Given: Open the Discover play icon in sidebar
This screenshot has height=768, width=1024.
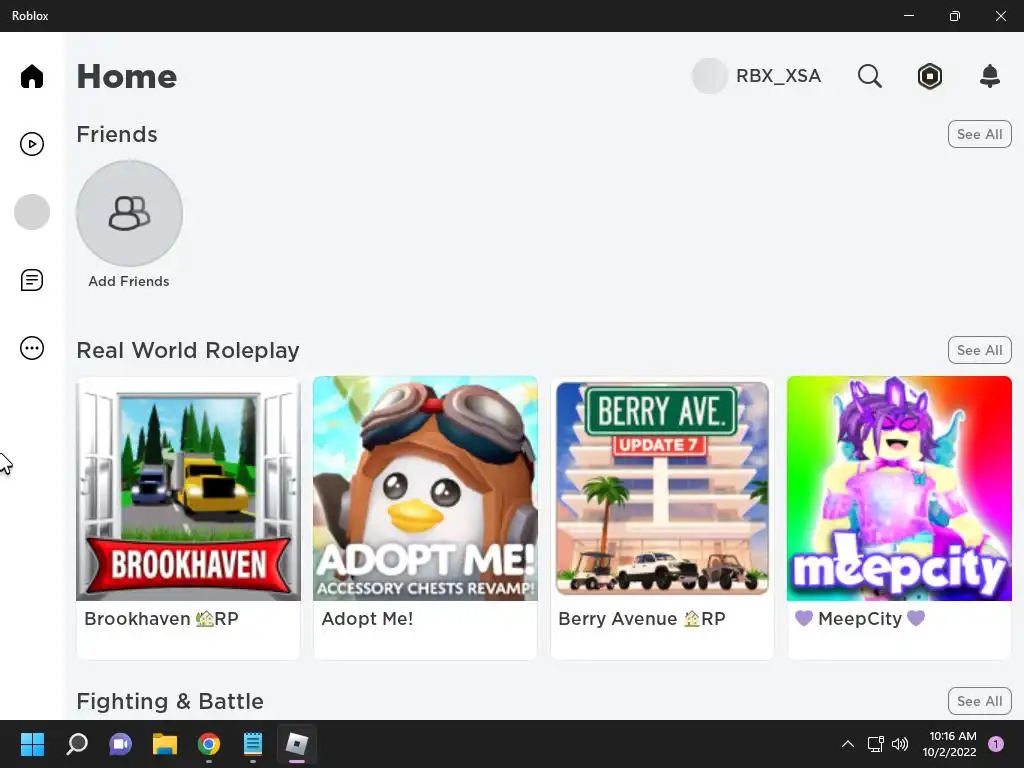Looking at the screenshot, I should click(31, 144).
